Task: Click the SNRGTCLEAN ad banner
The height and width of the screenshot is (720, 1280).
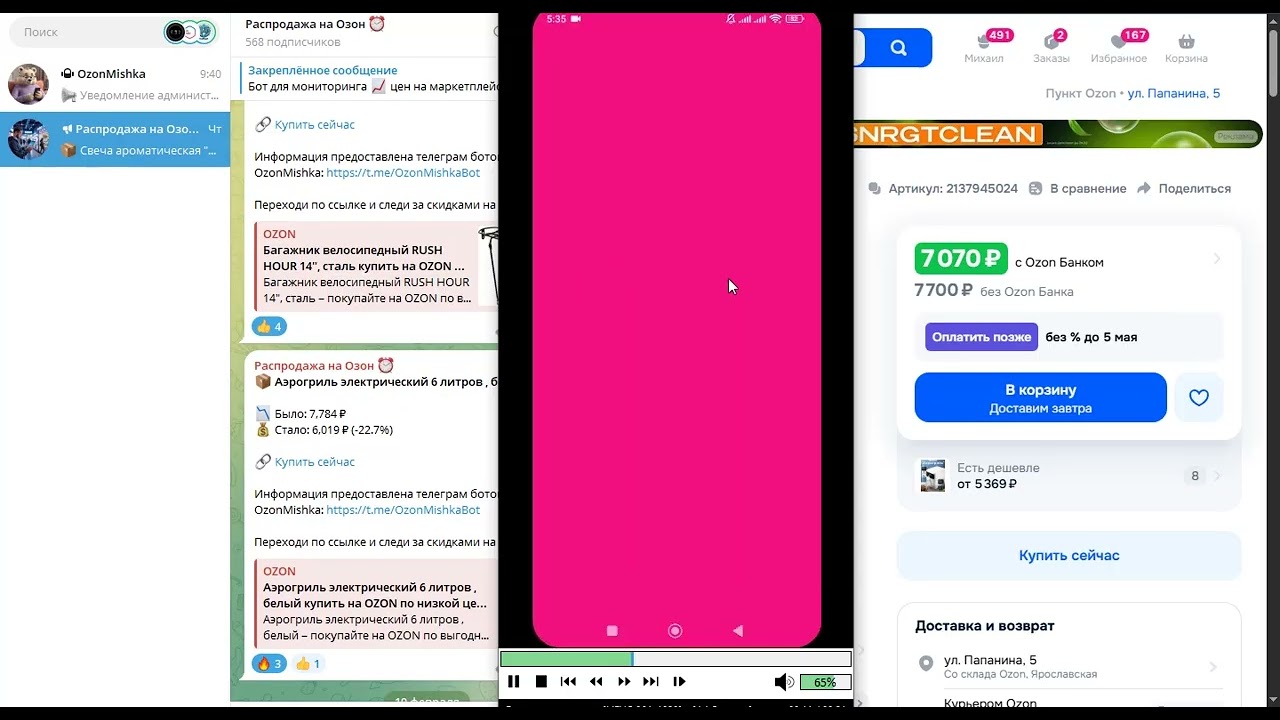Action: [x=1058, y=134]
